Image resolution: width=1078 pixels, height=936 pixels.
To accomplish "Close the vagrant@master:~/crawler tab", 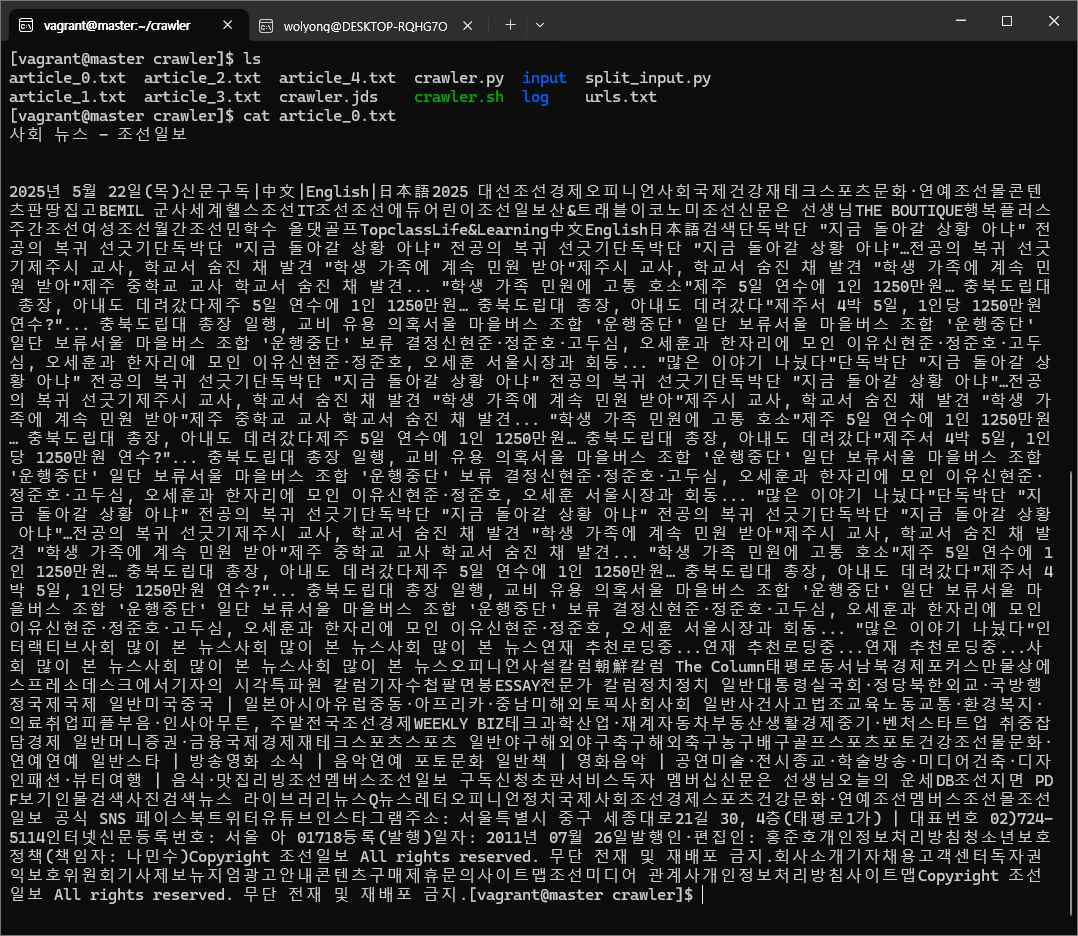I will tap(222, 25).
